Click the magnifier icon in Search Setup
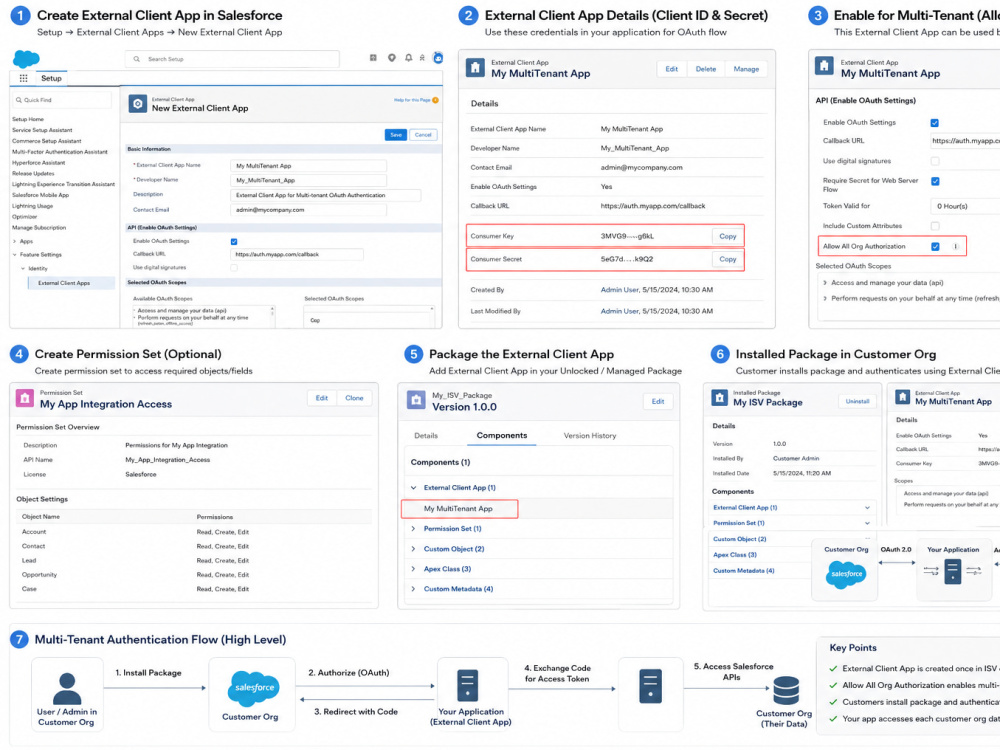The image size is (1000, 750). [136, 59]
